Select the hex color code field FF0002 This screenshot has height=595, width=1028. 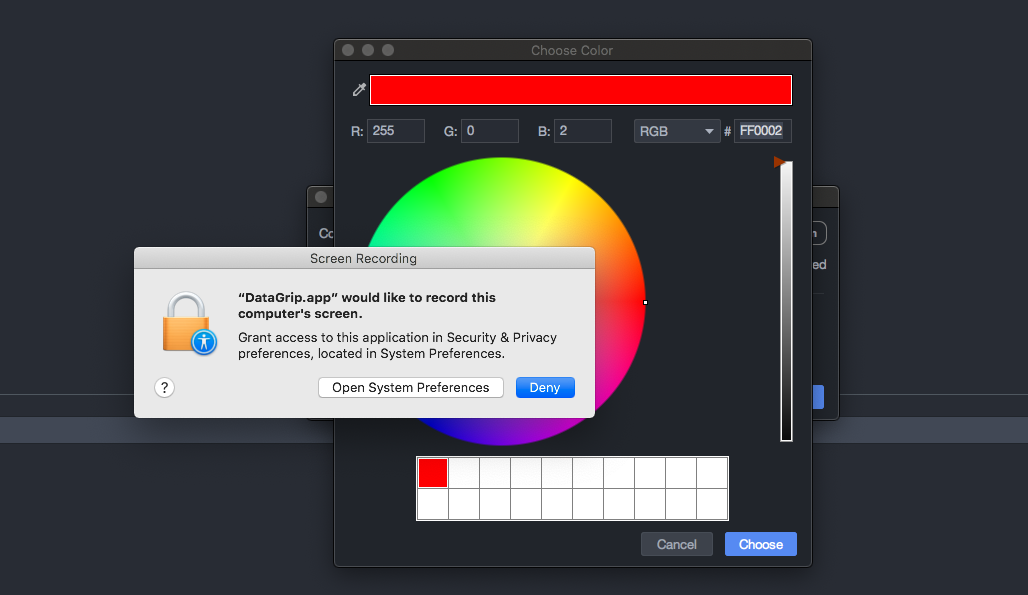pos(762,131)
